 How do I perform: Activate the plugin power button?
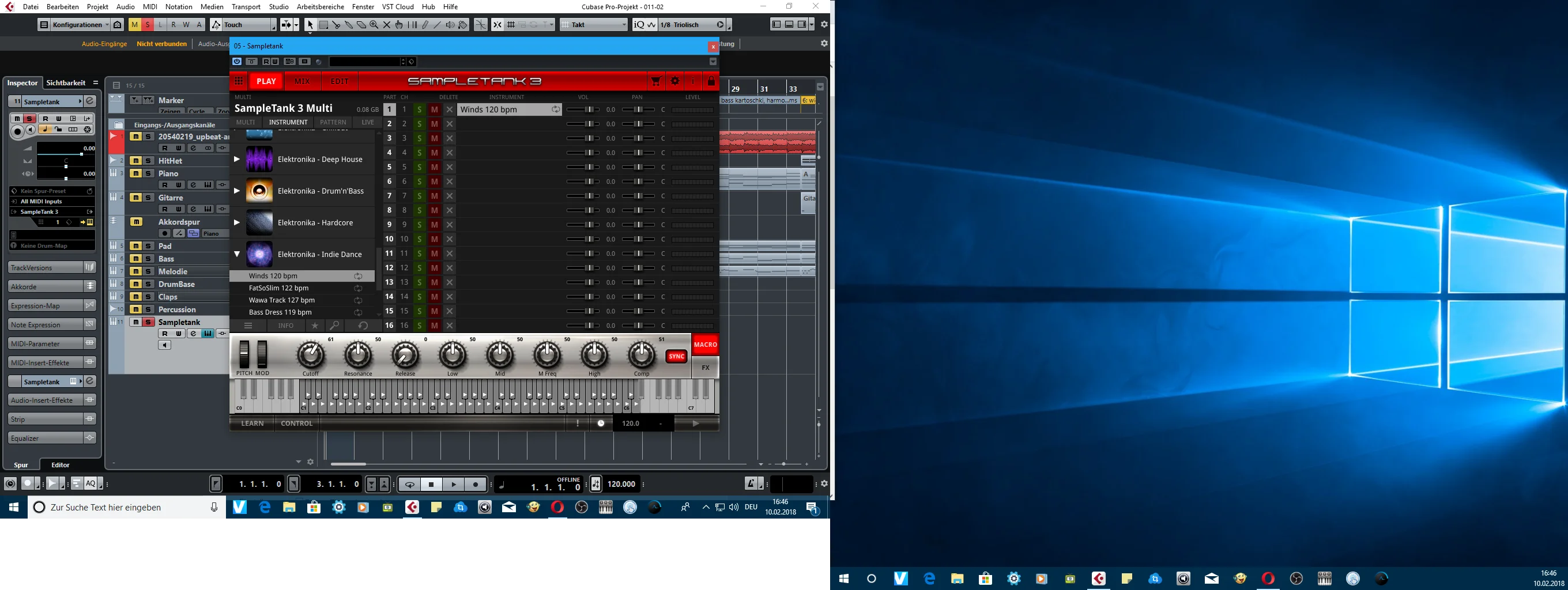click(x=237, y=62)
